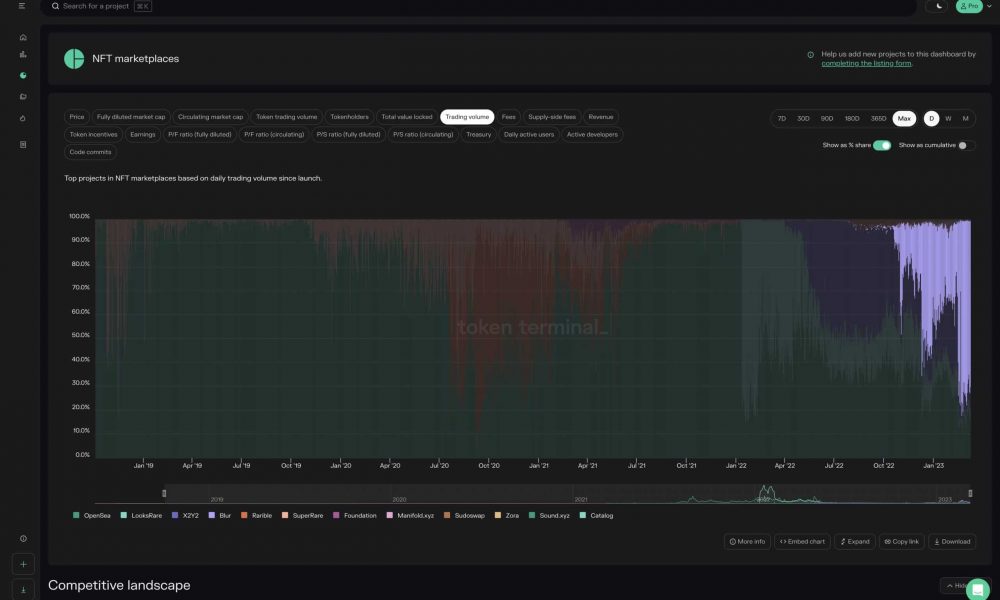
Task: Open the completing the listing form link
Action: [x=866, y=63]
